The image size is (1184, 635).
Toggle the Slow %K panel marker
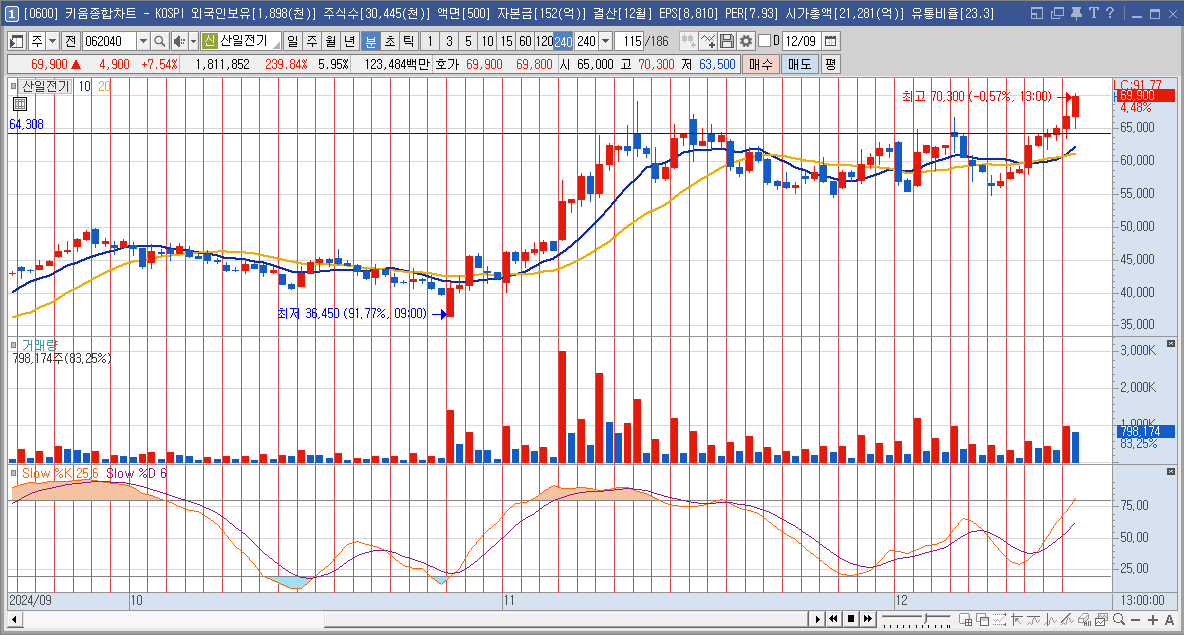14,473
